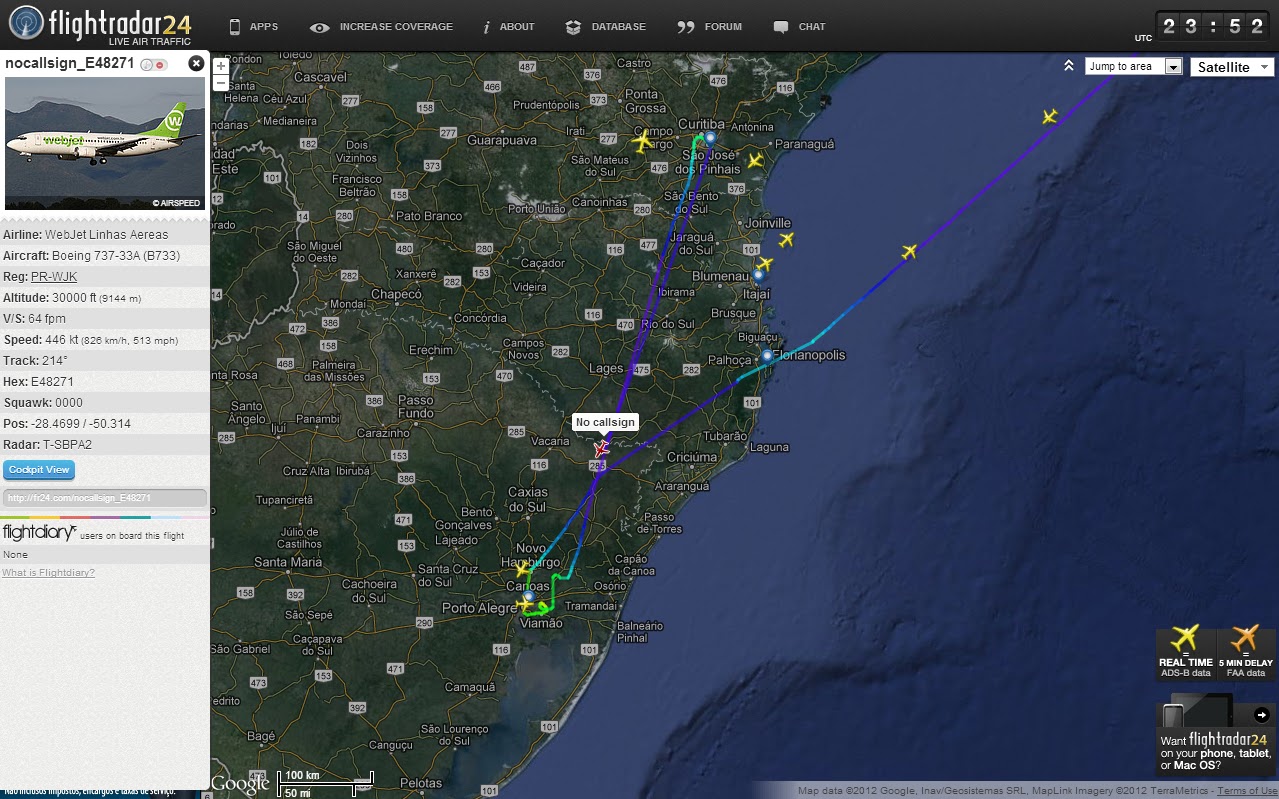This screenshot has width=1279, height=799.
Task: Open the Forum menu item
Action: [710, 27]
